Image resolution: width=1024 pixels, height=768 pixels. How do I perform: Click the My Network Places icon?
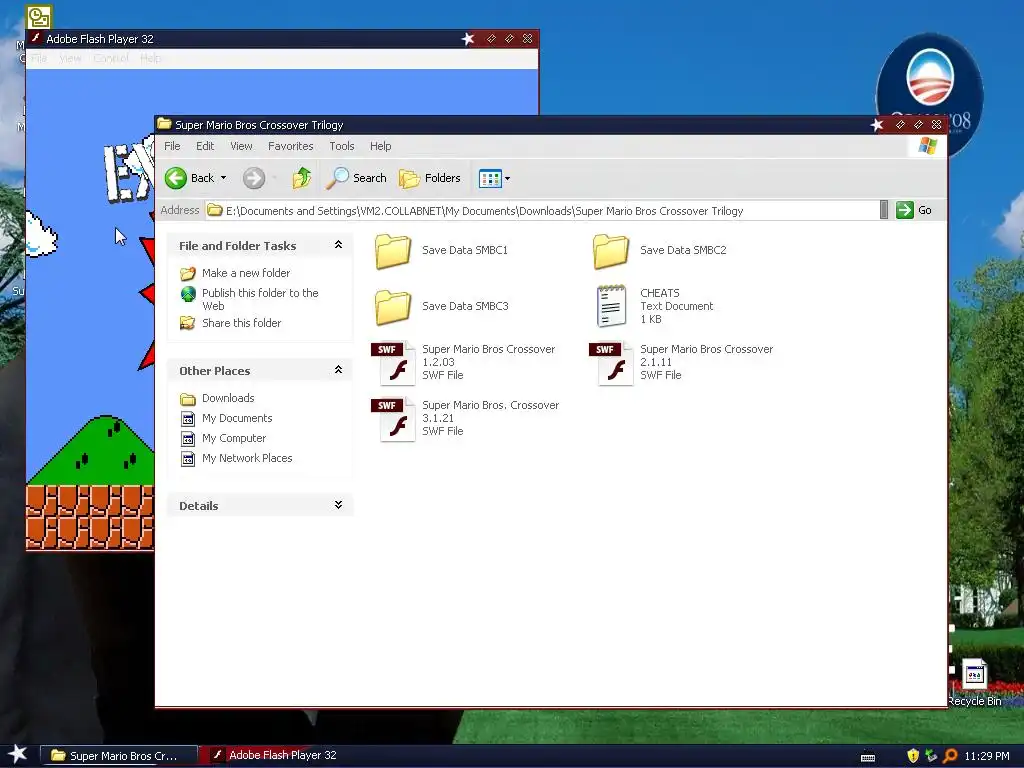click(187, 458)
